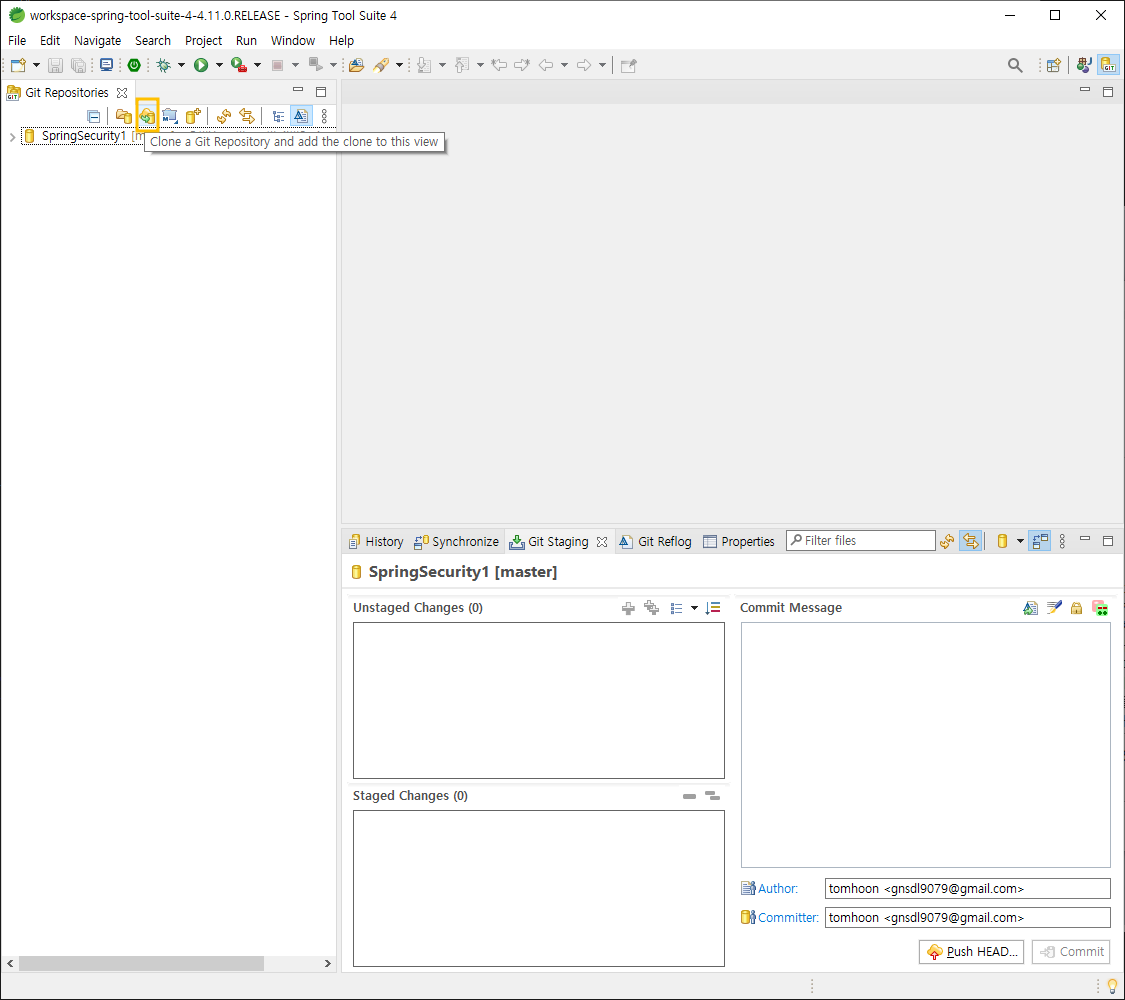Toggle Display Latest Branch Commit icon

click(301, 115)
